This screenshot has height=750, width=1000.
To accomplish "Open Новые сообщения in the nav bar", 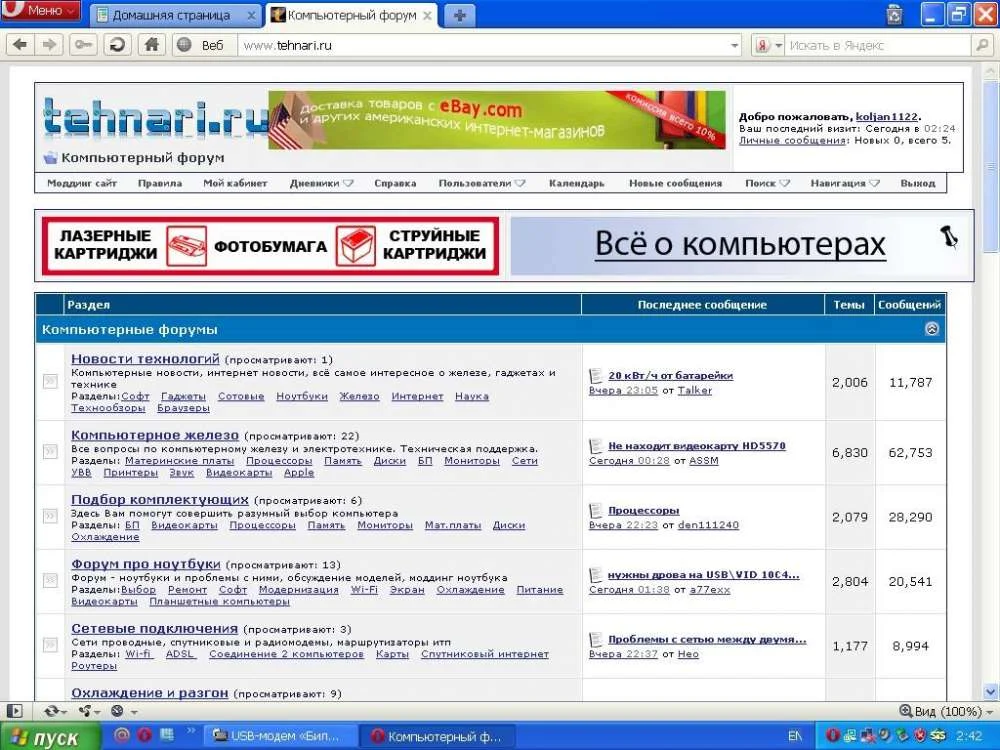I will click(x=675, y=183).
